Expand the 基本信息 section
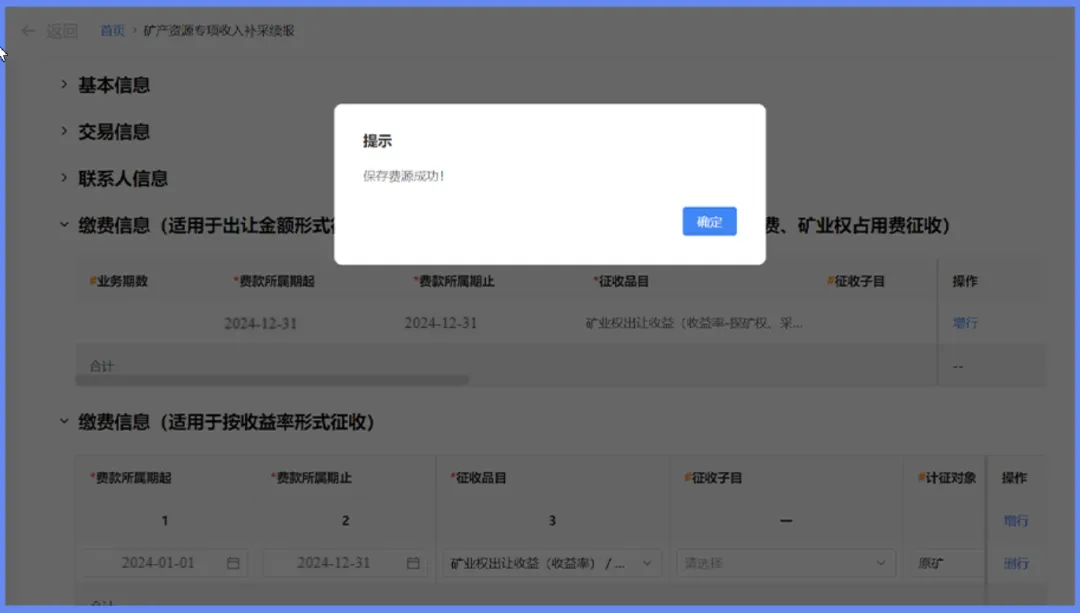Viewport: 1080px width, 613px height. (65, 85)
